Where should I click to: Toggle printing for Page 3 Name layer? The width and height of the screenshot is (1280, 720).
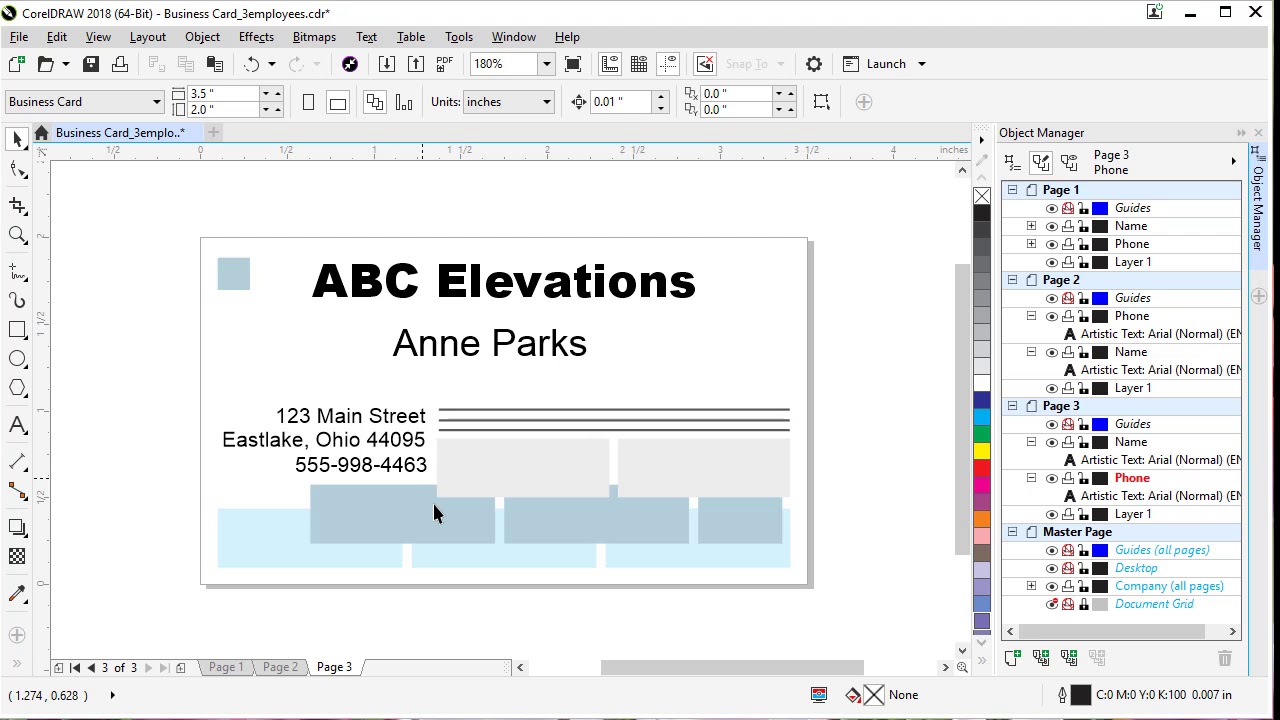click(x=1068, y=442)
